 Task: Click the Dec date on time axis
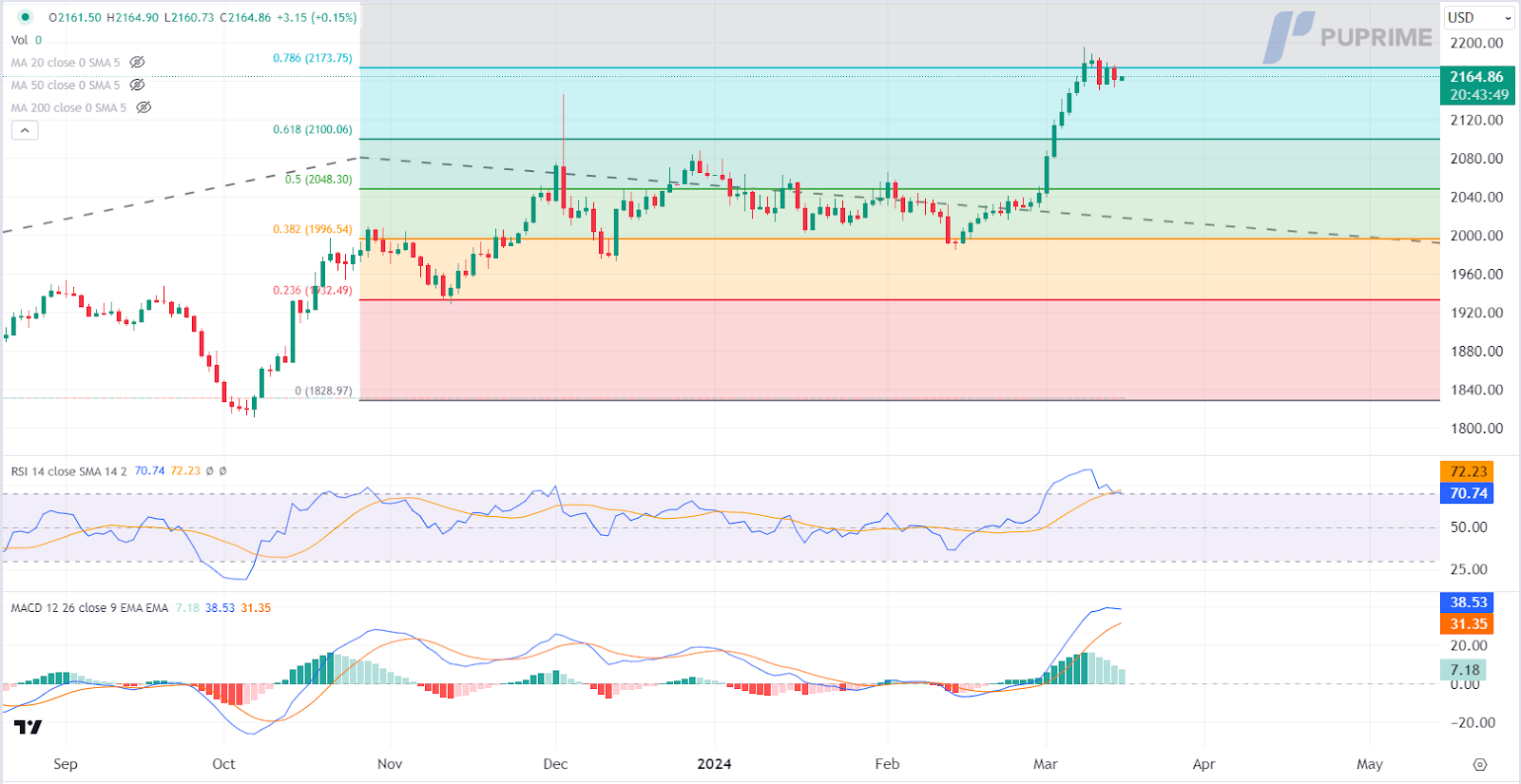pos(555,764)
